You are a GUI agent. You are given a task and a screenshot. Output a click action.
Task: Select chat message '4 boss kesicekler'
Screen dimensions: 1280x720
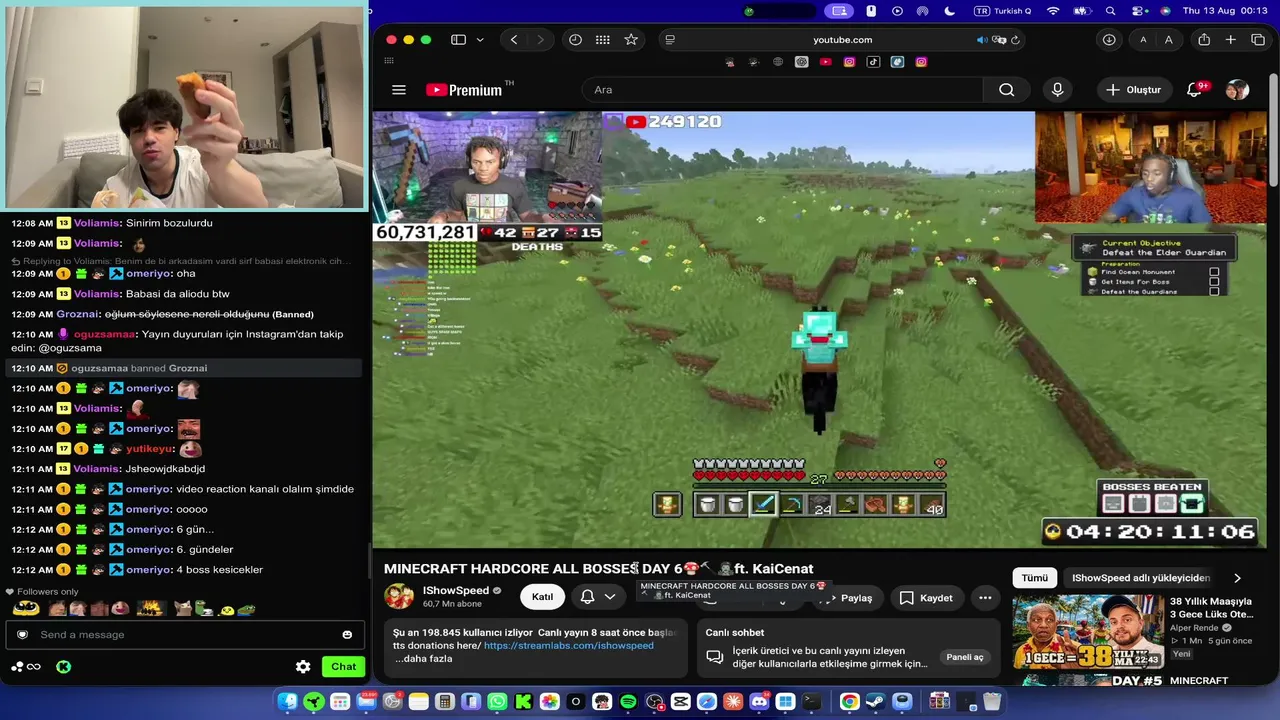click(219, 570)
